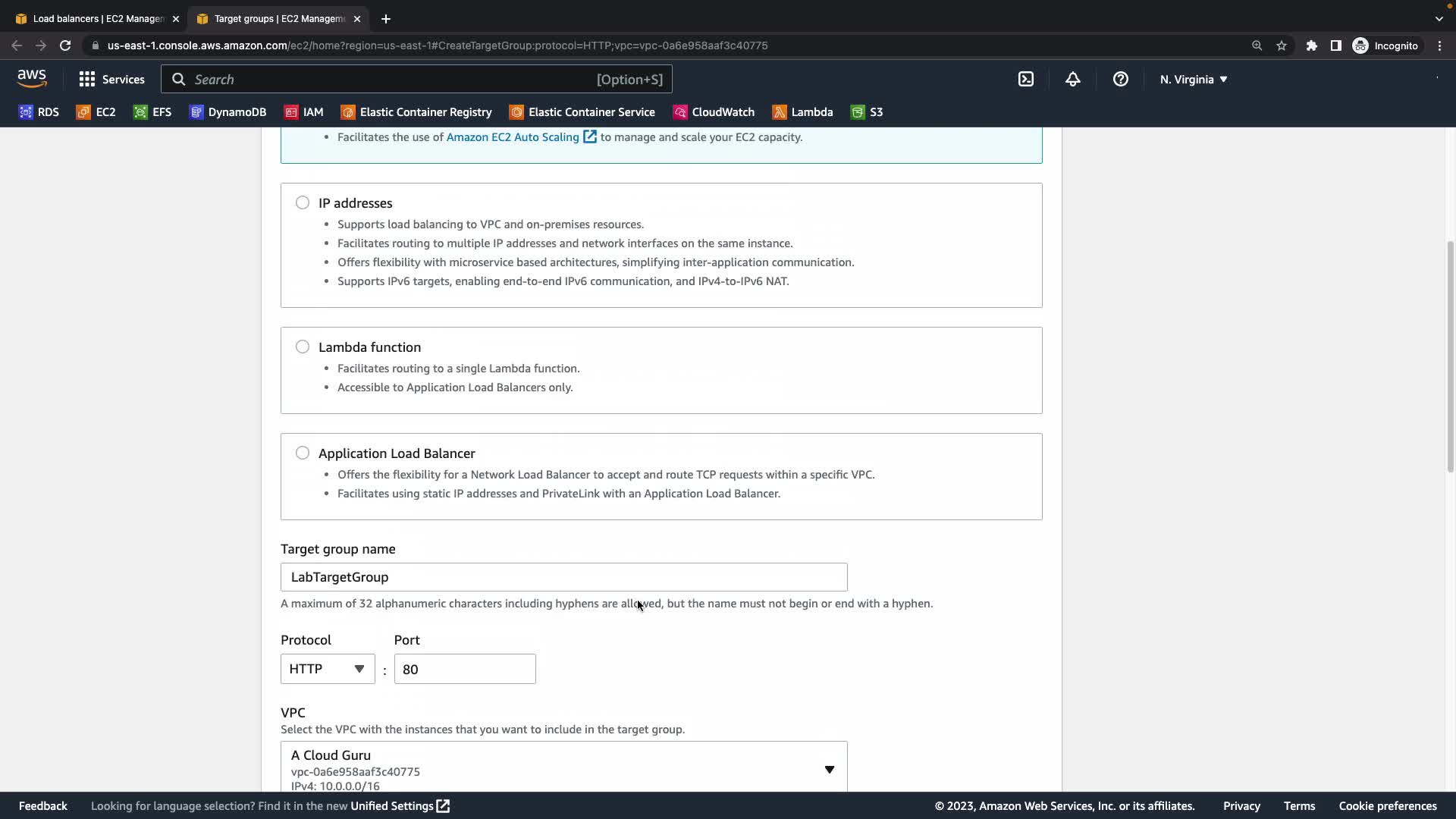Select Application Load Balancer target type

(x=303, y=453)
